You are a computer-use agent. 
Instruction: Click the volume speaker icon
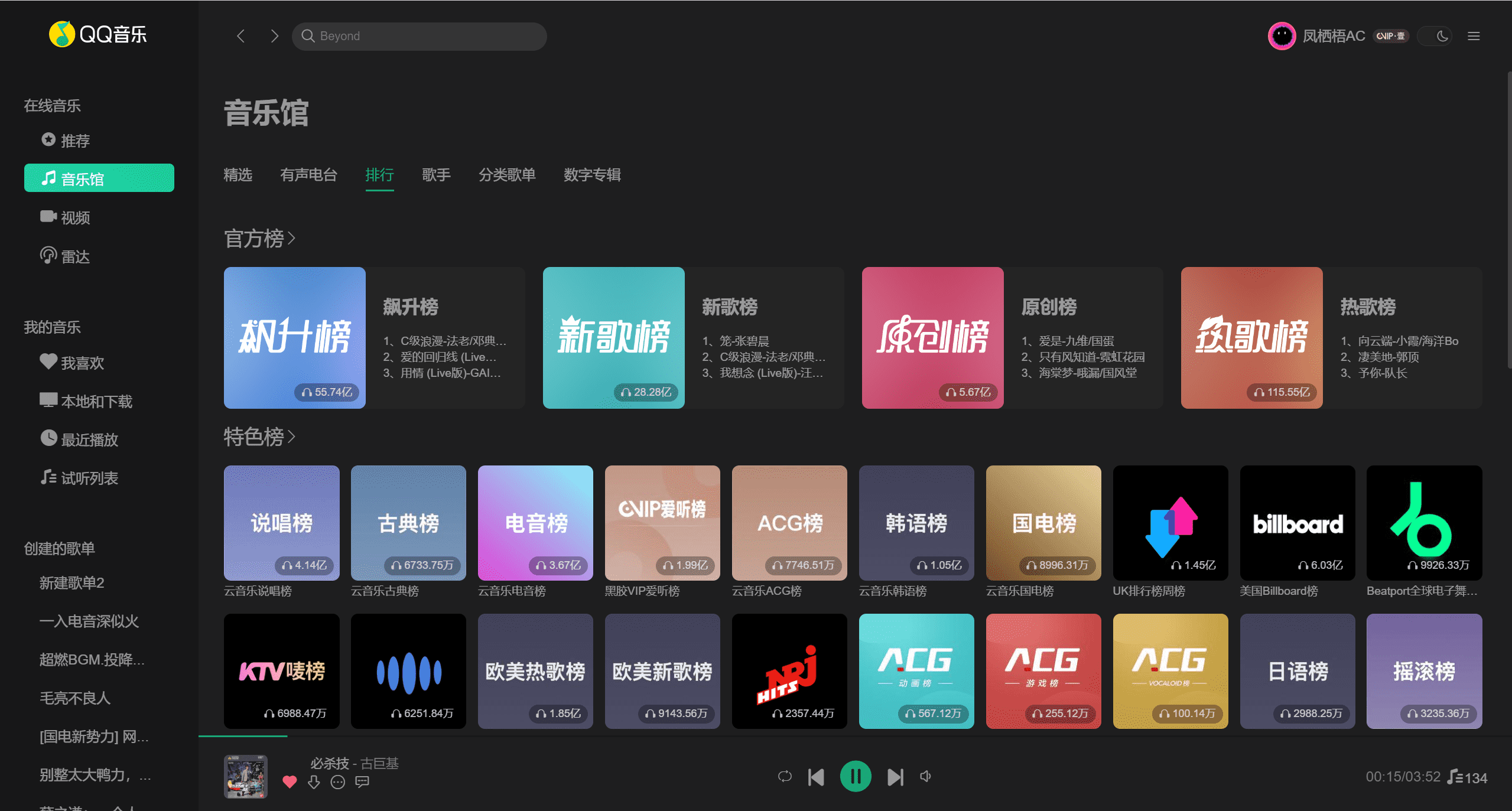tap(926, 776)
